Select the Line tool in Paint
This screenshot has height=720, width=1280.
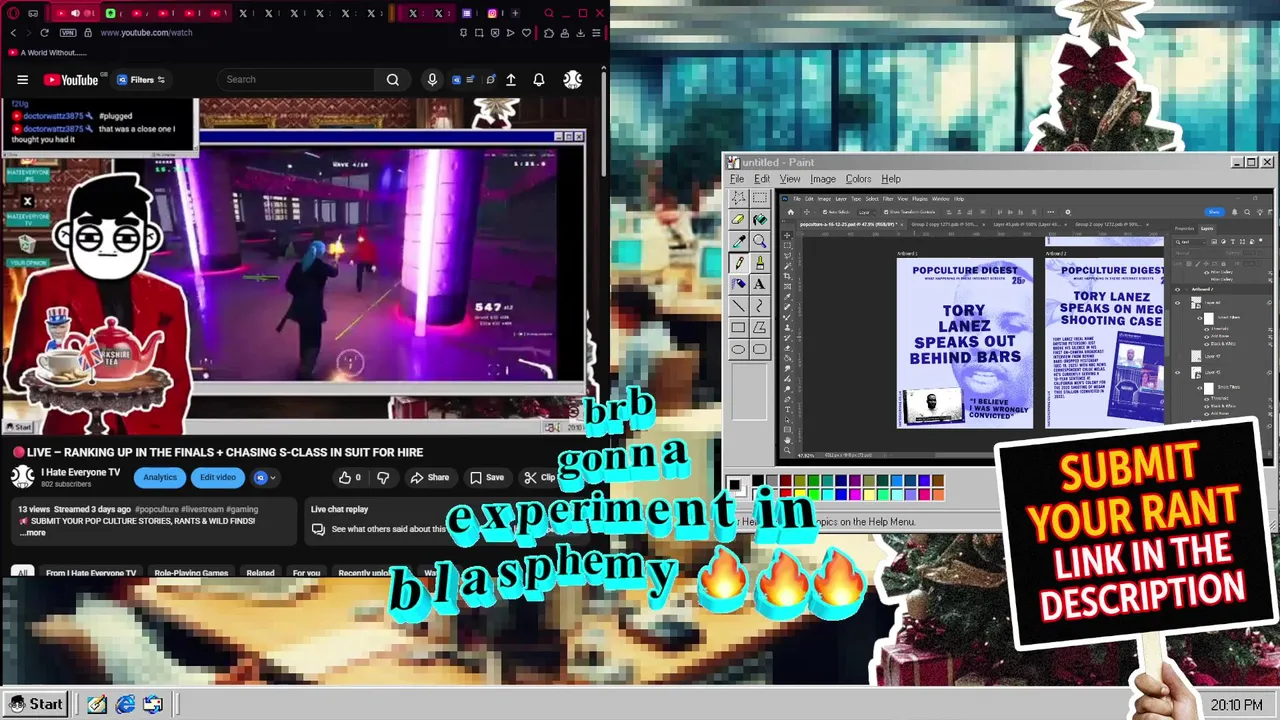tap(738, 306)
